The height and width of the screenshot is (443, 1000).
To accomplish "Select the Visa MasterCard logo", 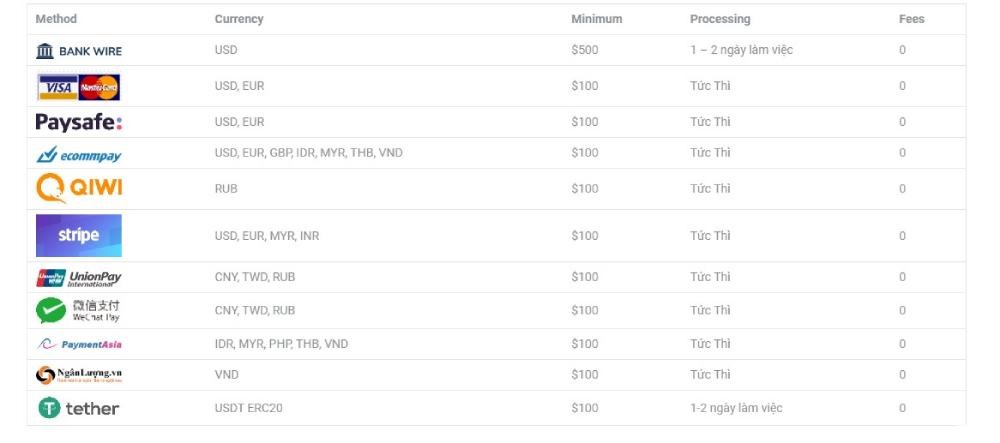I will click(x=78, y=87).
